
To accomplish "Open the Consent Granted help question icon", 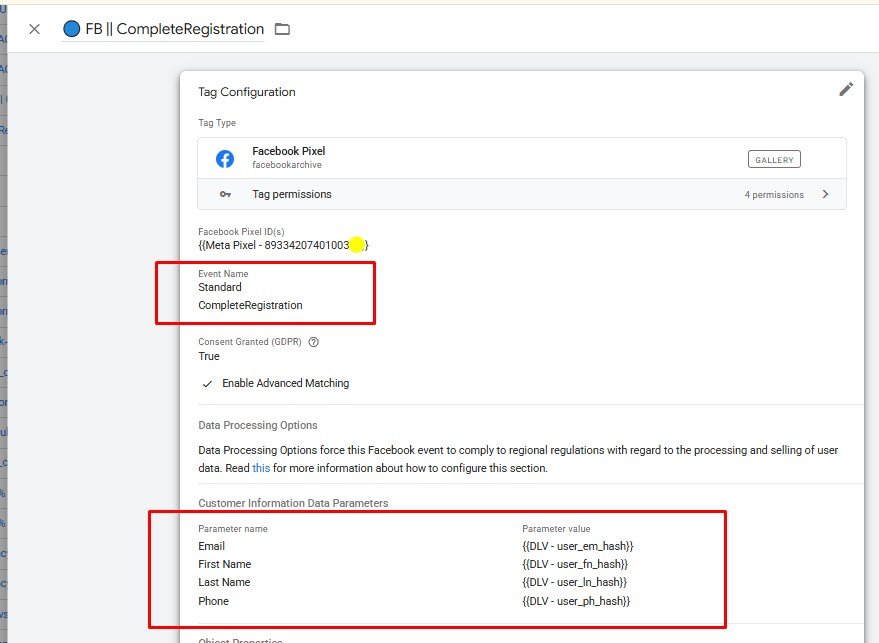I will tap(313, 342).
